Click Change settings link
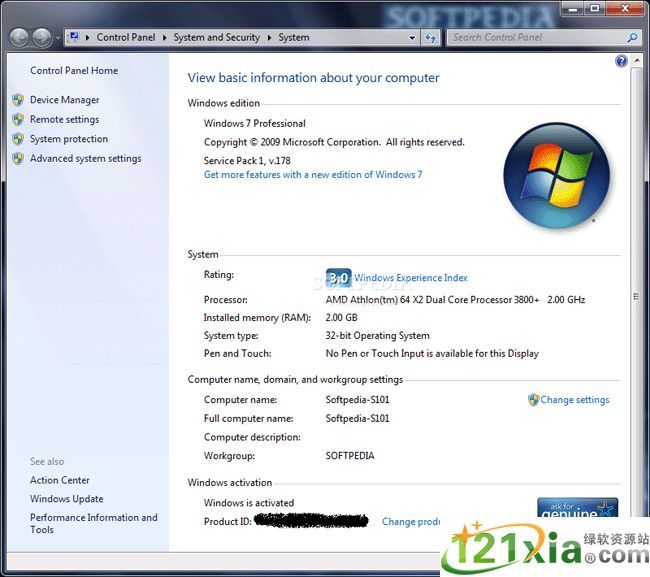Viewport: 650px width, 577px height. [575, 400]
